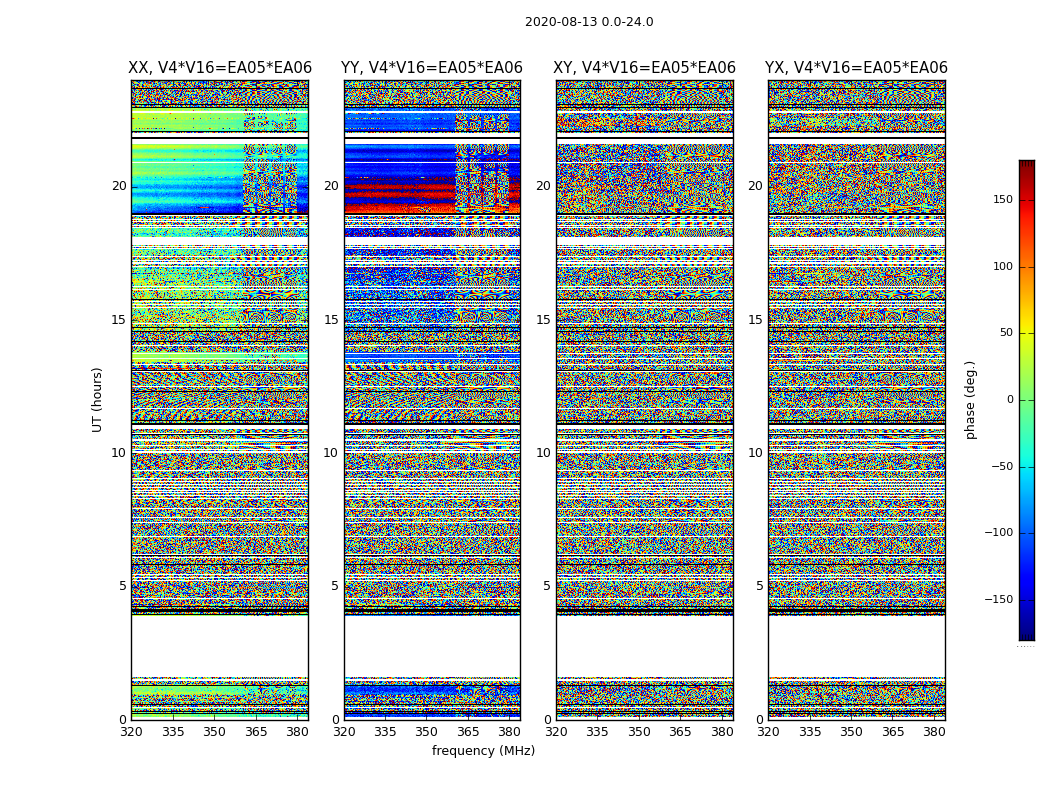1050x800 pixels.
Task: Click the 365 MHz tick under the XY panel
Action: point(680,732)
